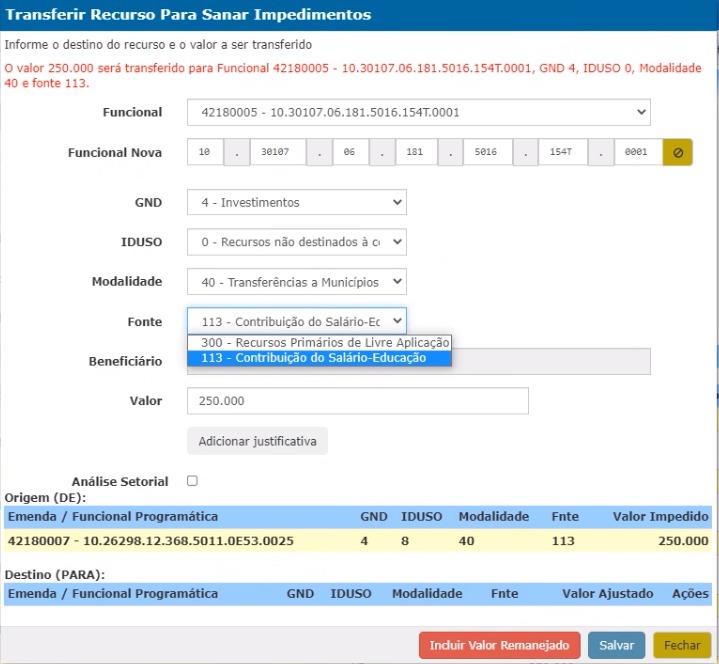This screenshot has width=719, height=664.
Task: Click into the Valor input field
Action: [x=357, y=401]
